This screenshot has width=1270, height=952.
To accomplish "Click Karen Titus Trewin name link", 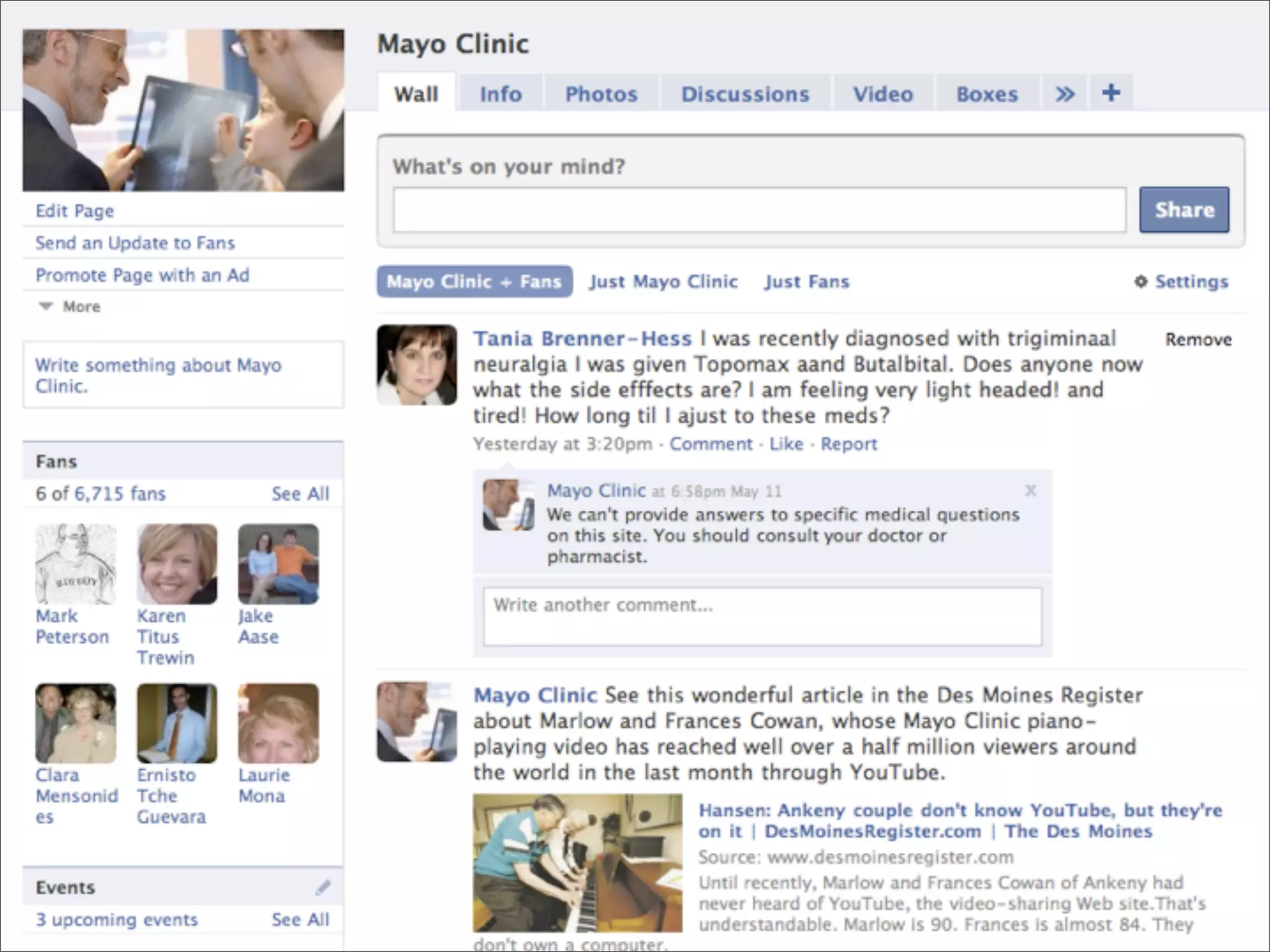I will point(166,637).
